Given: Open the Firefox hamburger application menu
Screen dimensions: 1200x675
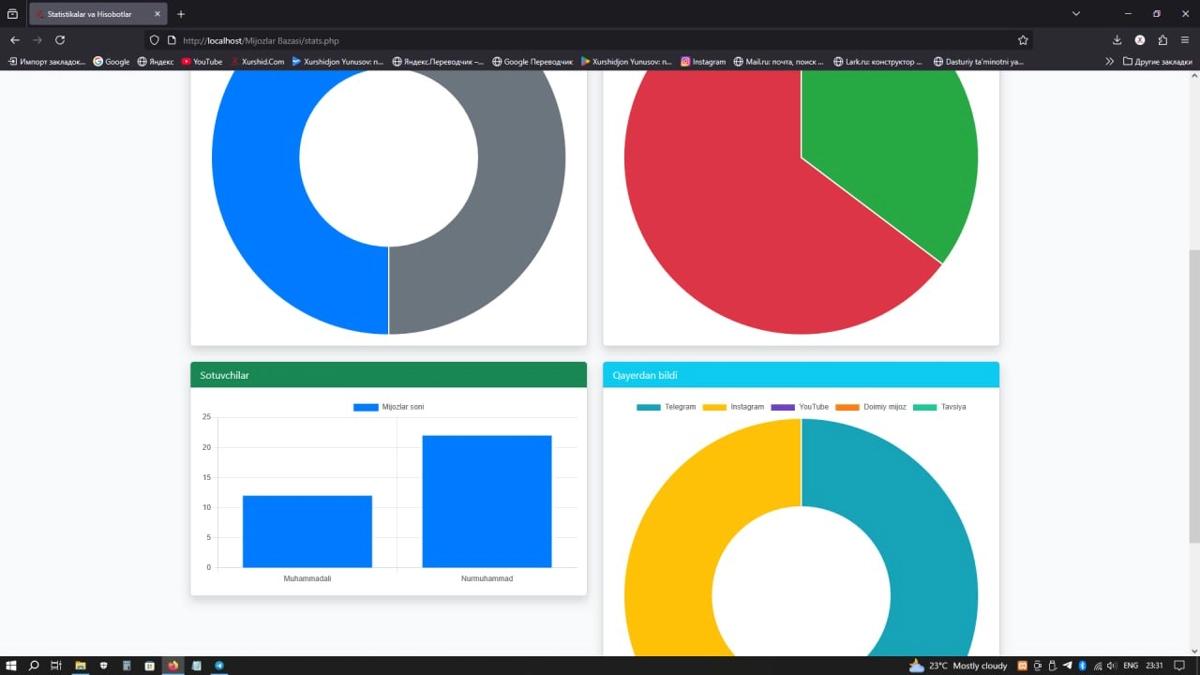Looking at the screenshot, I should pyautogui.click(x=1185, y=40).
